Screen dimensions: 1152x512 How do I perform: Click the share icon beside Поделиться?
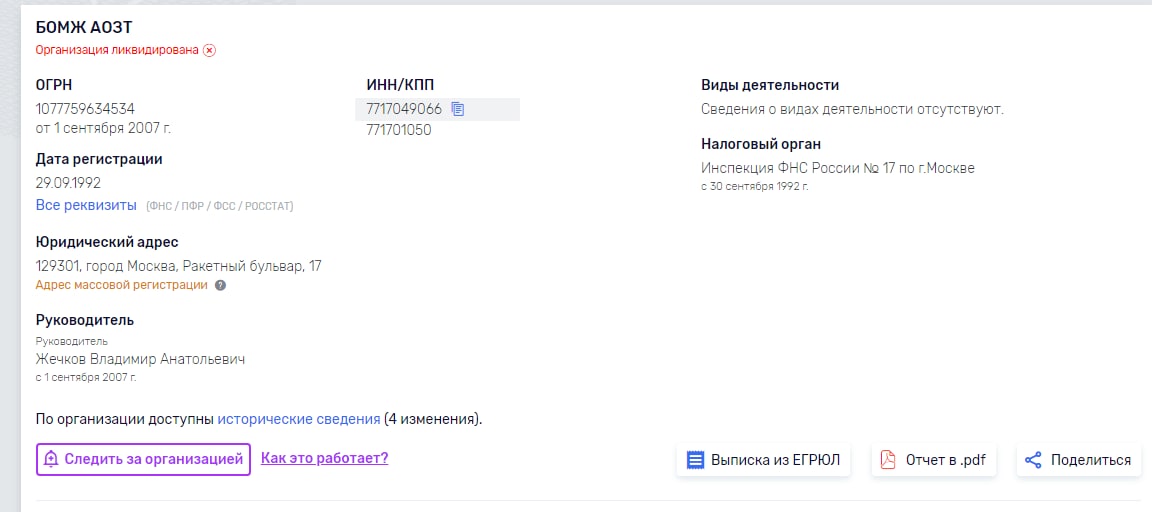click(x=1033, y=461)
